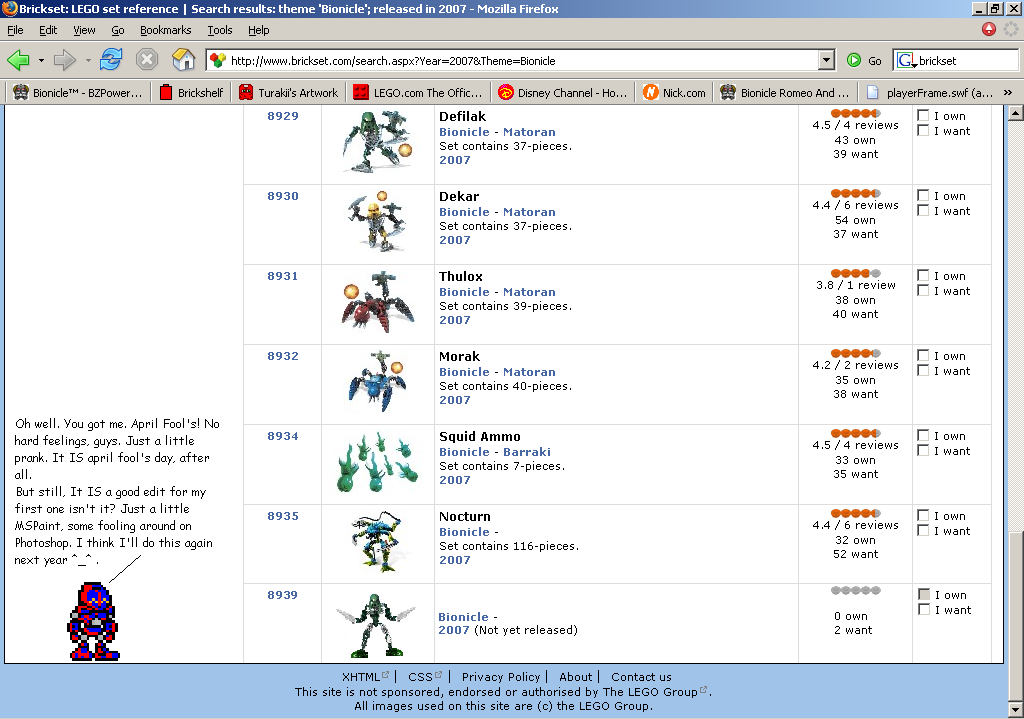Screen dimensions: 1024x719
Task: Open the Help menu
Action: pyautogui.click(x=259, y=30)
